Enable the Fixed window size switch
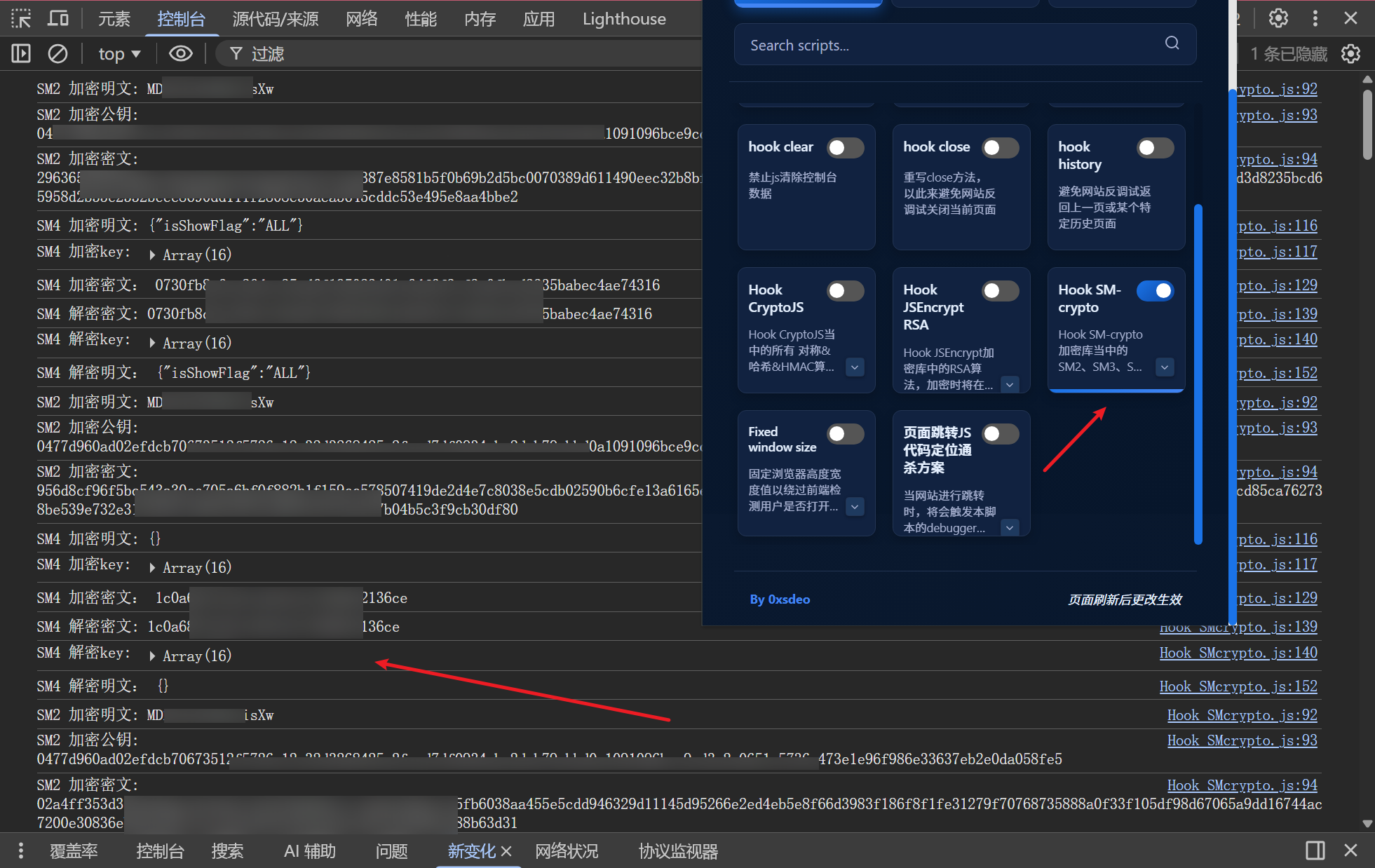This screenshot has height=868, width=1375. point(845,433)
